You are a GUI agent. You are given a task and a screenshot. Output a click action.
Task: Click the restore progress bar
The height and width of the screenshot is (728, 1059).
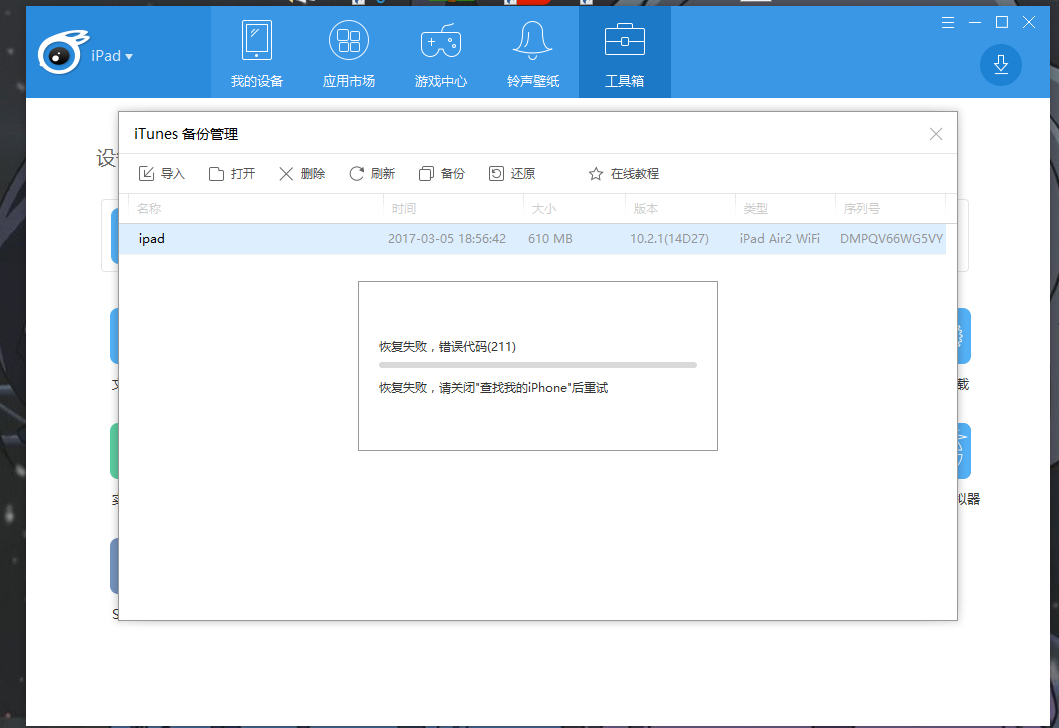(x=538, y=365)
